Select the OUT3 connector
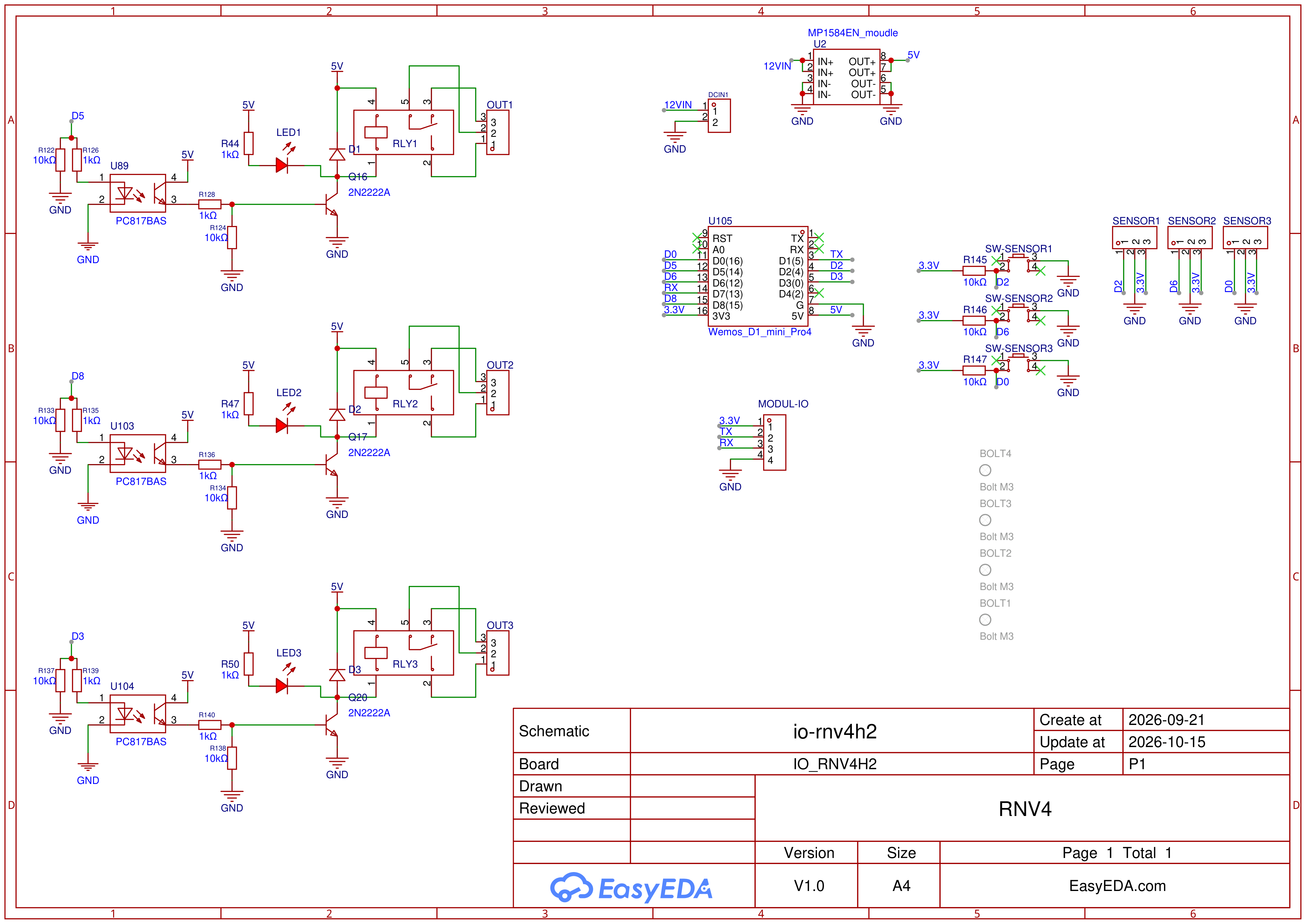 (498, 653)
